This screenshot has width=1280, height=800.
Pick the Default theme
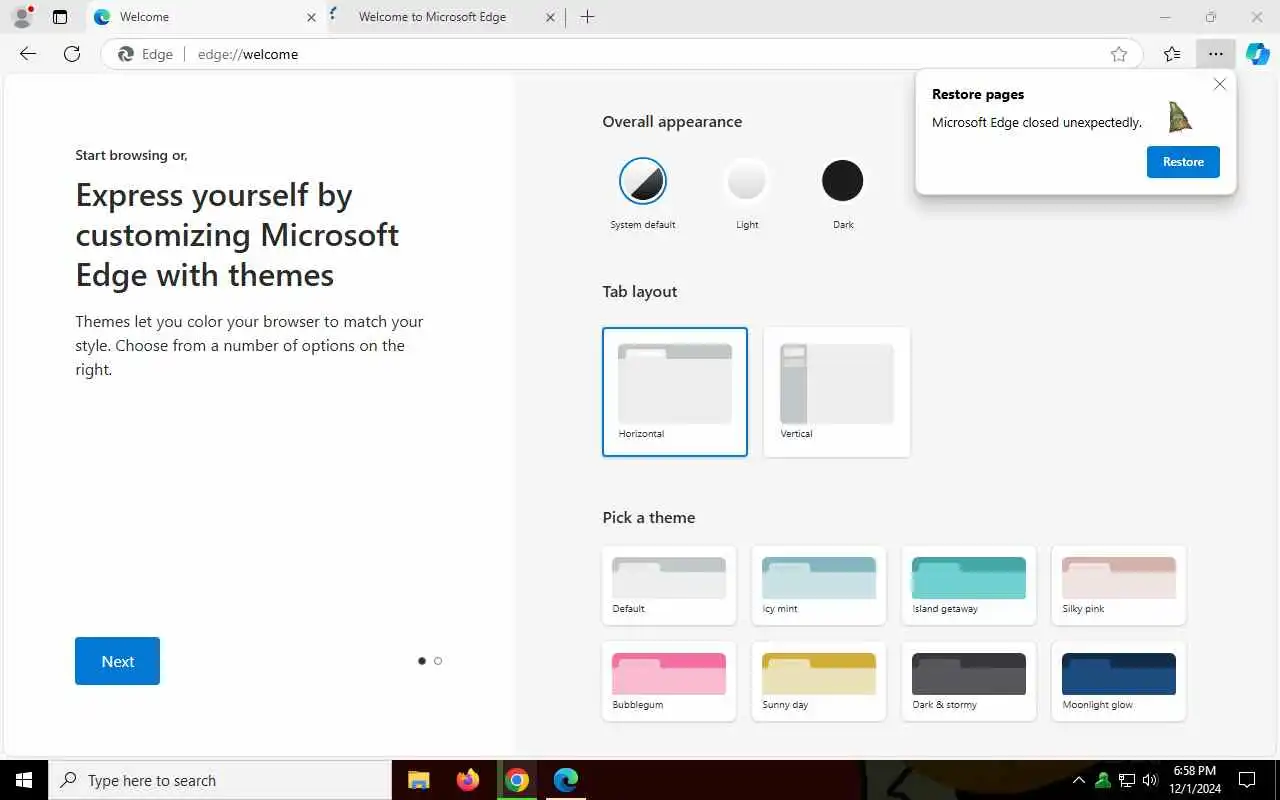click(x=669, y=585)
